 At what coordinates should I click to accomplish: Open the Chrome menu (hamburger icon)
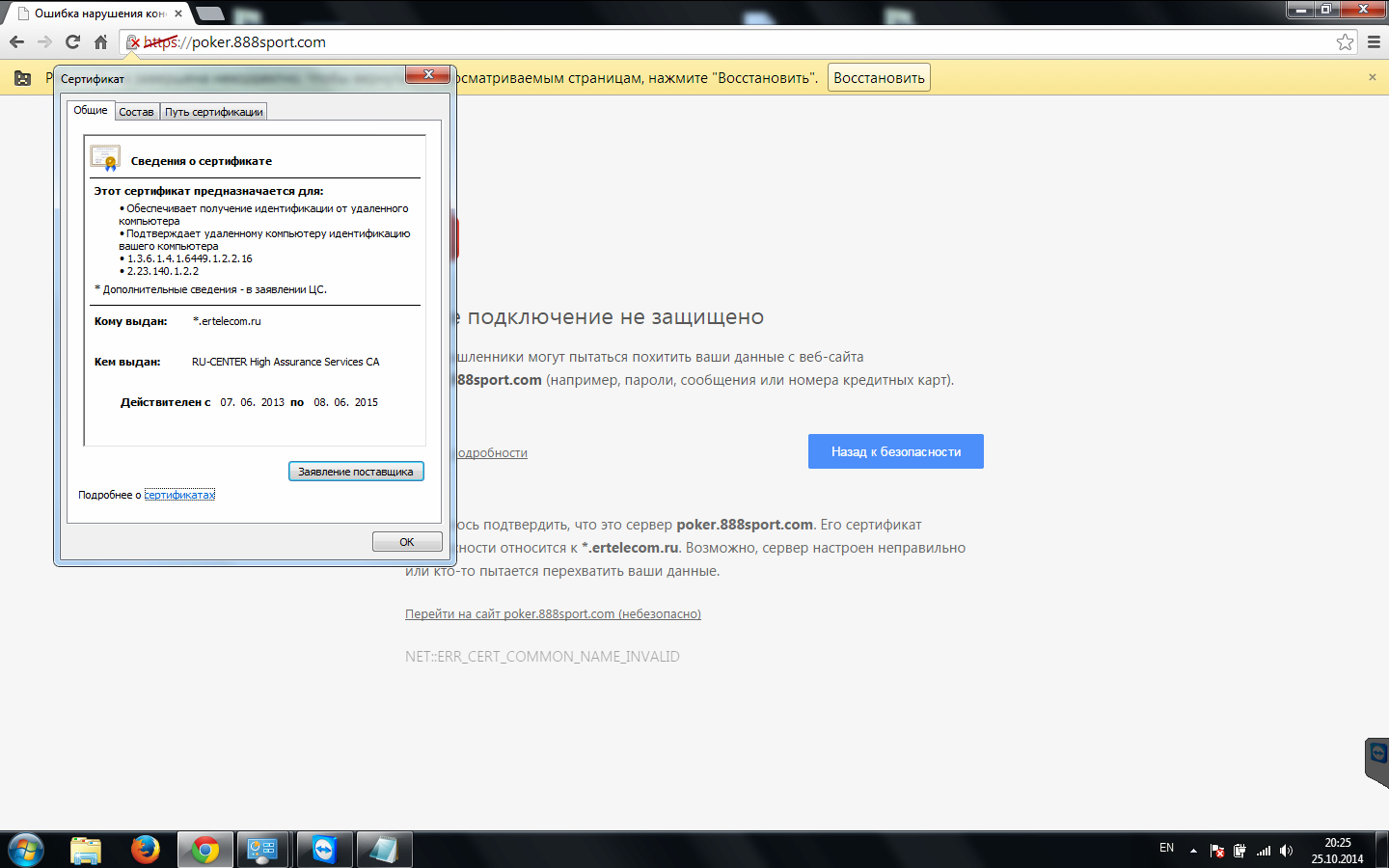(x=1374, y=41)
